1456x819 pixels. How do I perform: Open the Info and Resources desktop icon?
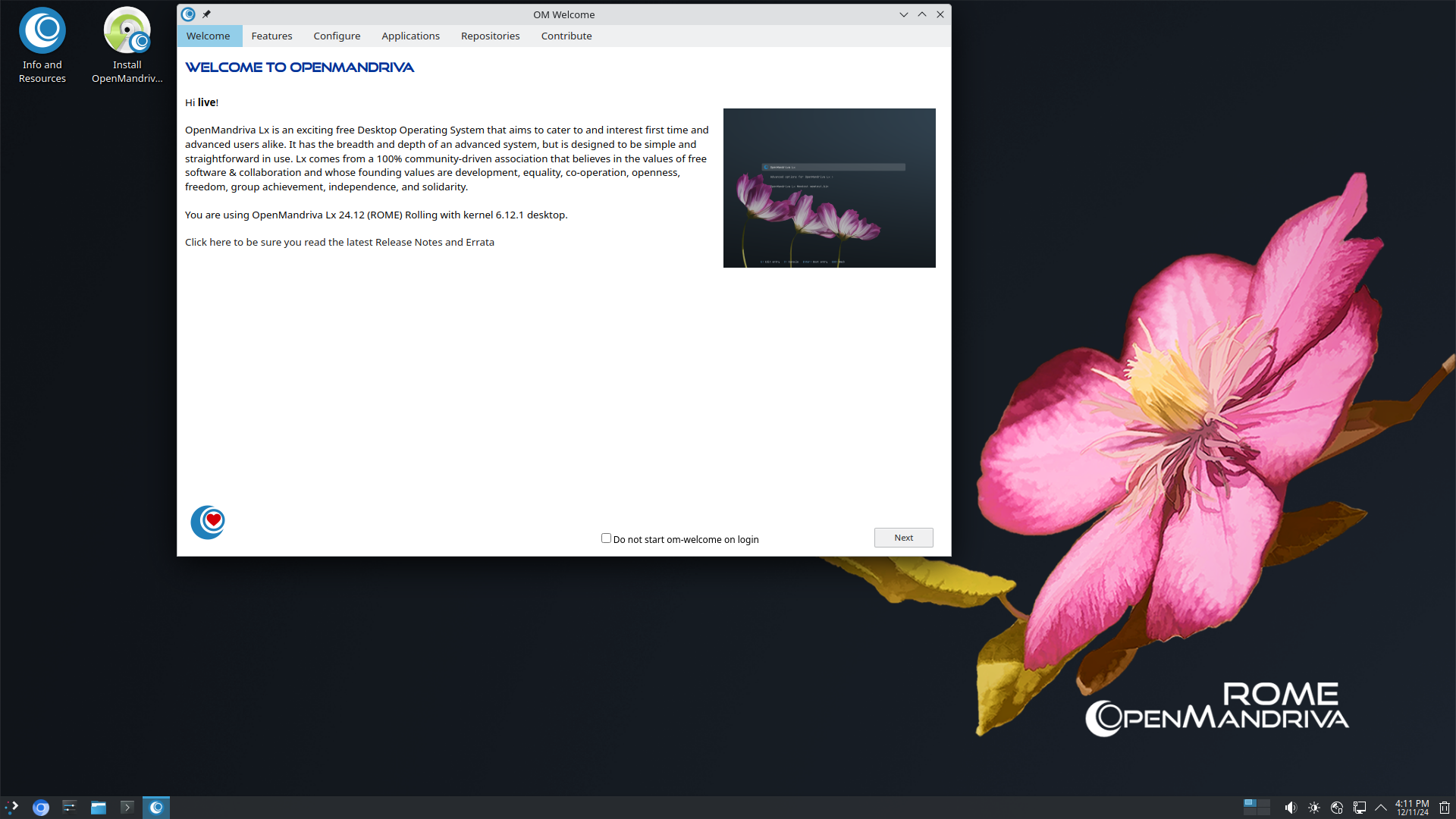[x=42, y=45]
